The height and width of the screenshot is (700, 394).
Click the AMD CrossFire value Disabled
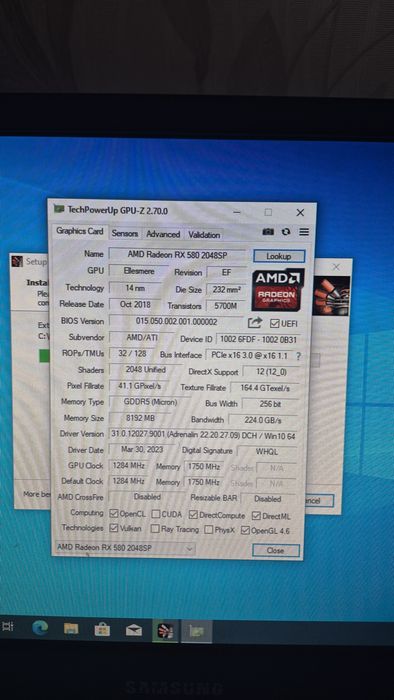[x=147, y=496]
